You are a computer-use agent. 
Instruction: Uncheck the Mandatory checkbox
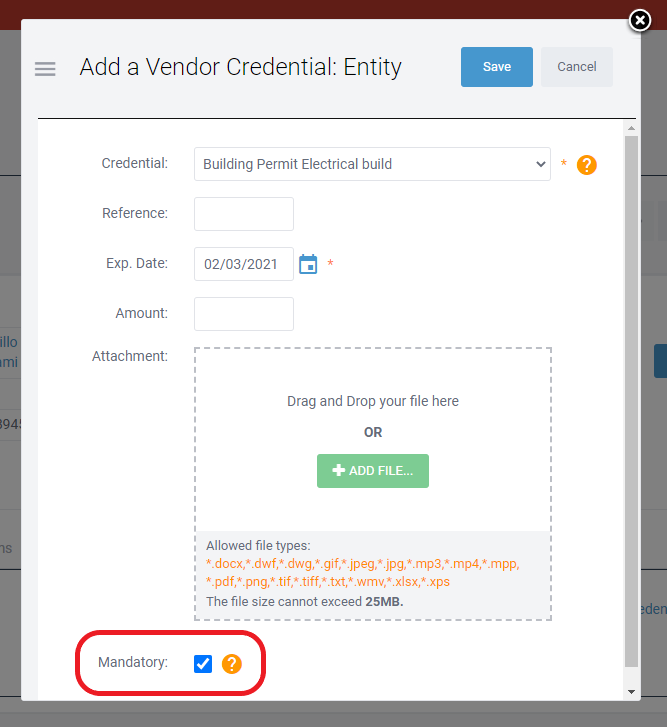pos(203,663)
